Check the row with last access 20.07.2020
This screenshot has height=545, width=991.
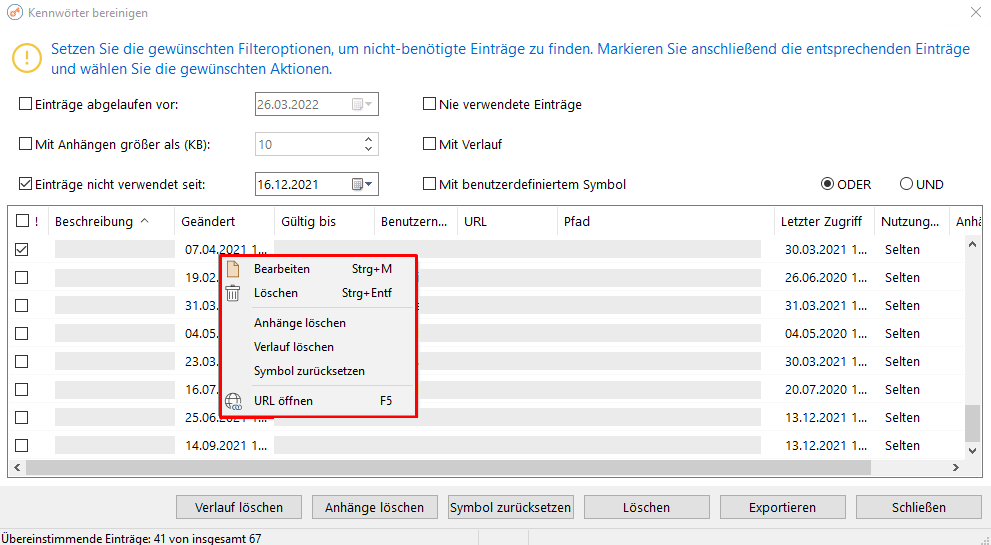(21, 389)
